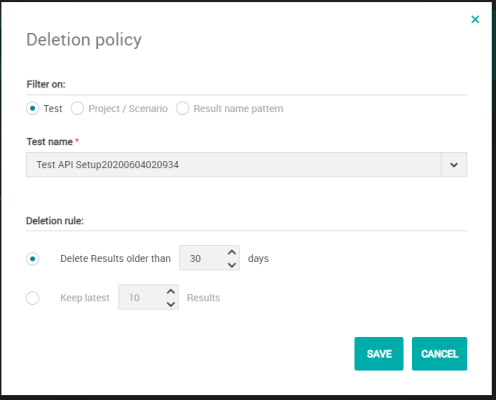Click the Test name label

click(x=50, y=142)
